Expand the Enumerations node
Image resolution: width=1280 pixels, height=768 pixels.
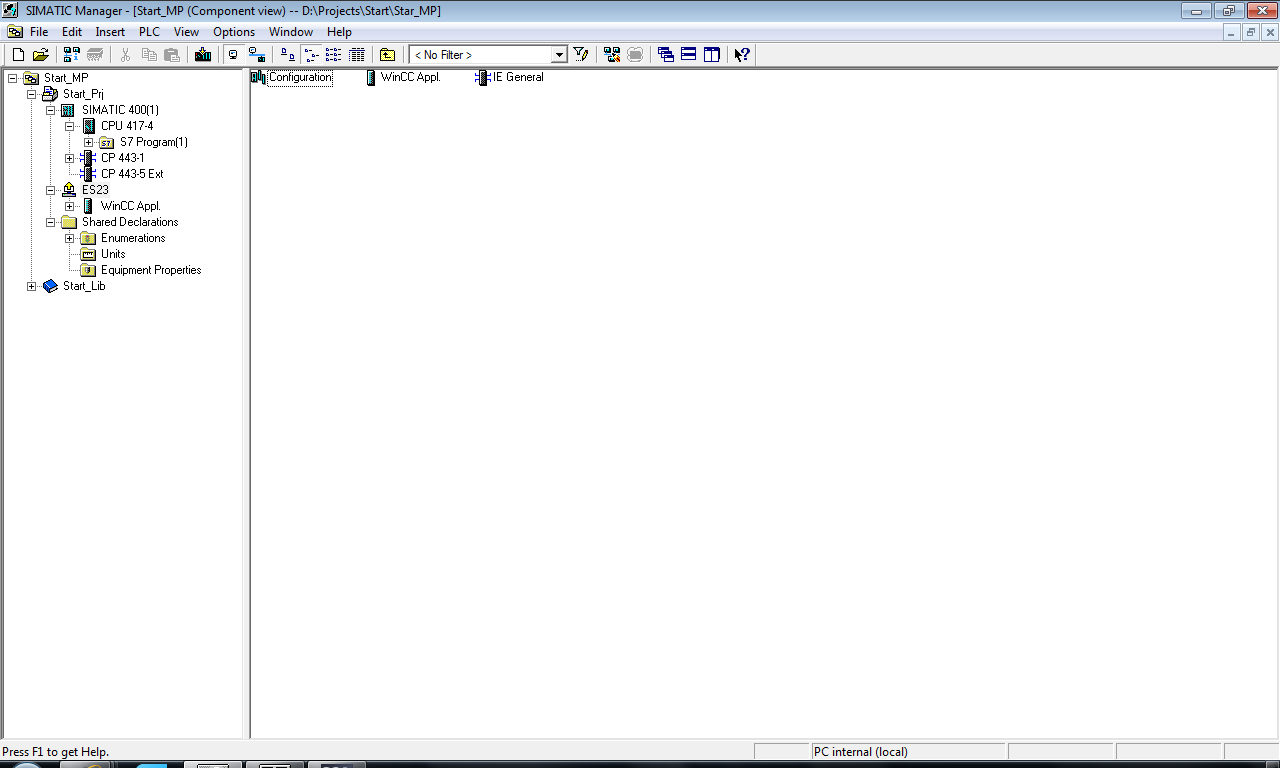tap(69, 238)
